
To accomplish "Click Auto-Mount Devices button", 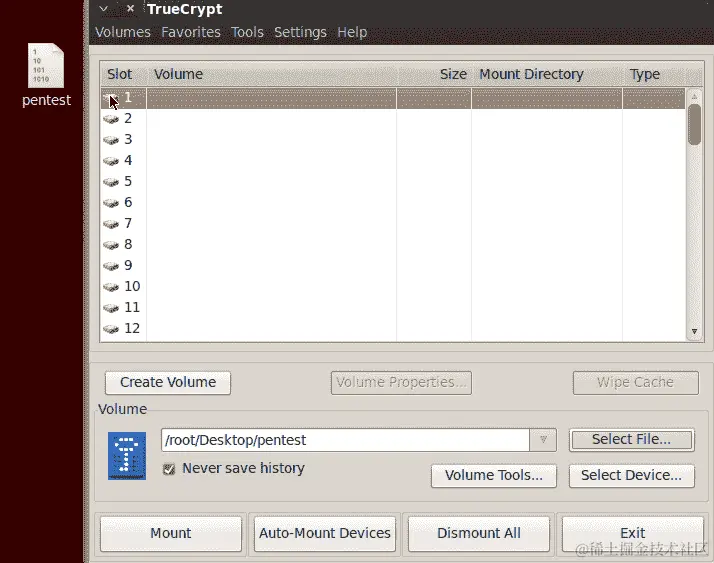I will tap(325, 533).
